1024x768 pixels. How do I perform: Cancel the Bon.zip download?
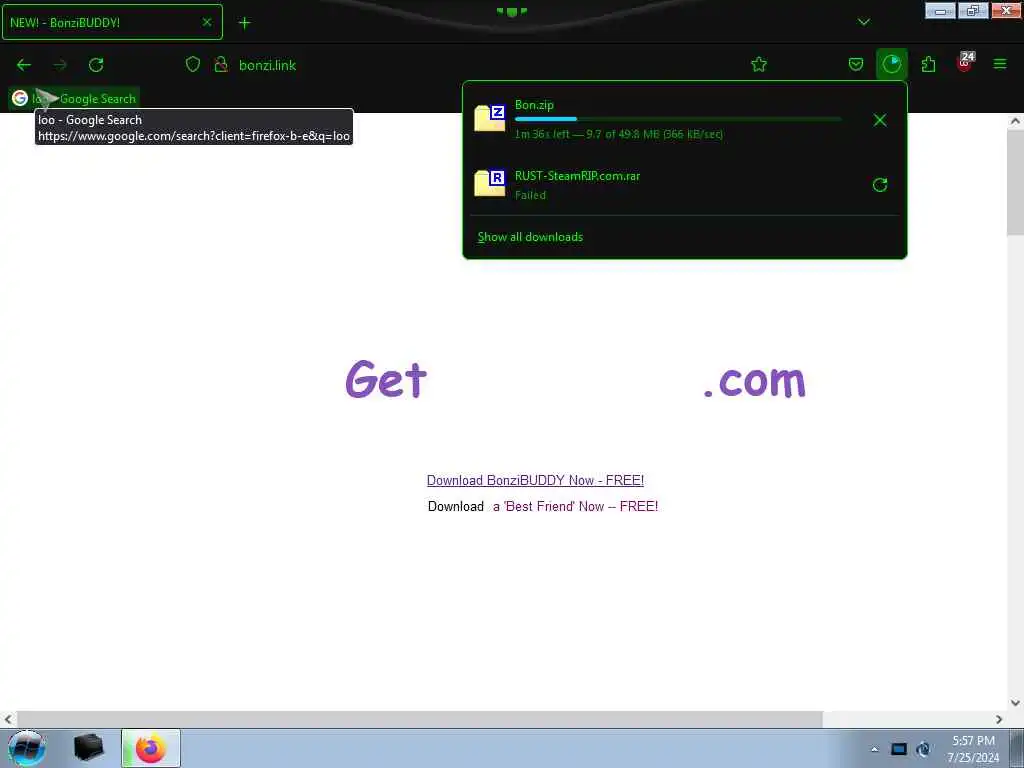tap(880, 120)
